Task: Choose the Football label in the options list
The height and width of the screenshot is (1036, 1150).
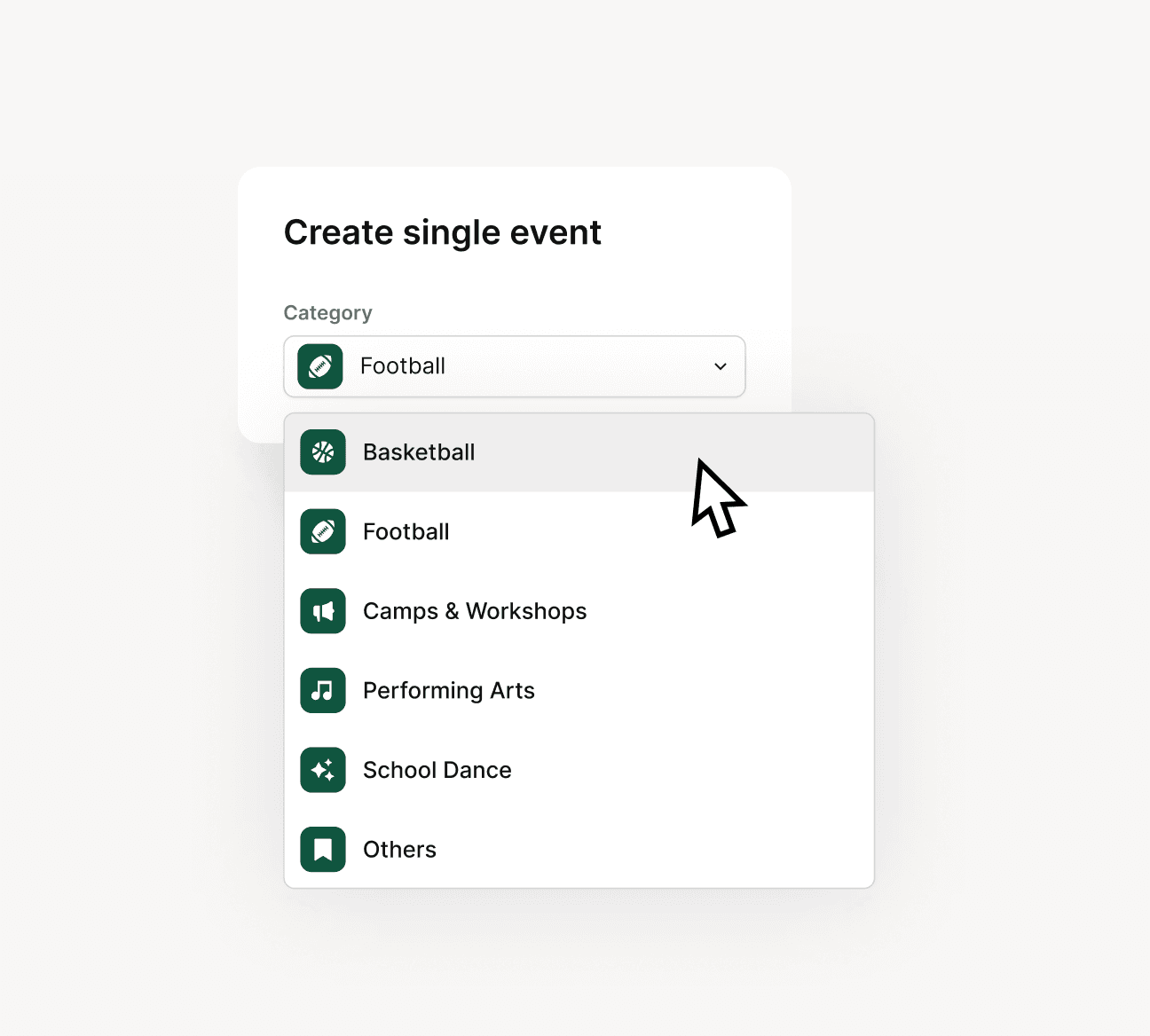Action: tap(406, 531)
